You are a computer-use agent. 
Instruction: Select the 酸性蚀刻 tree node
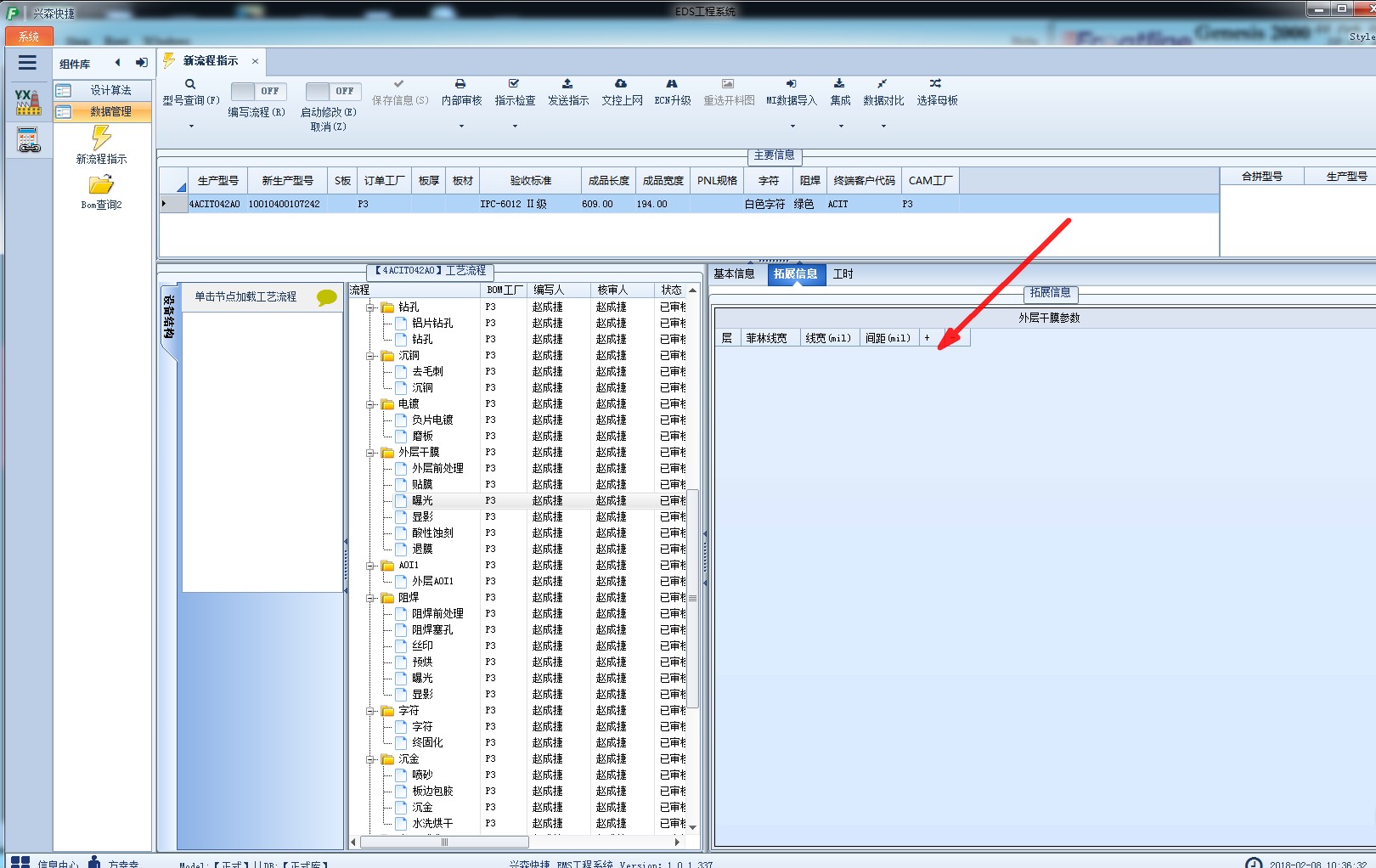click(432, 533)
